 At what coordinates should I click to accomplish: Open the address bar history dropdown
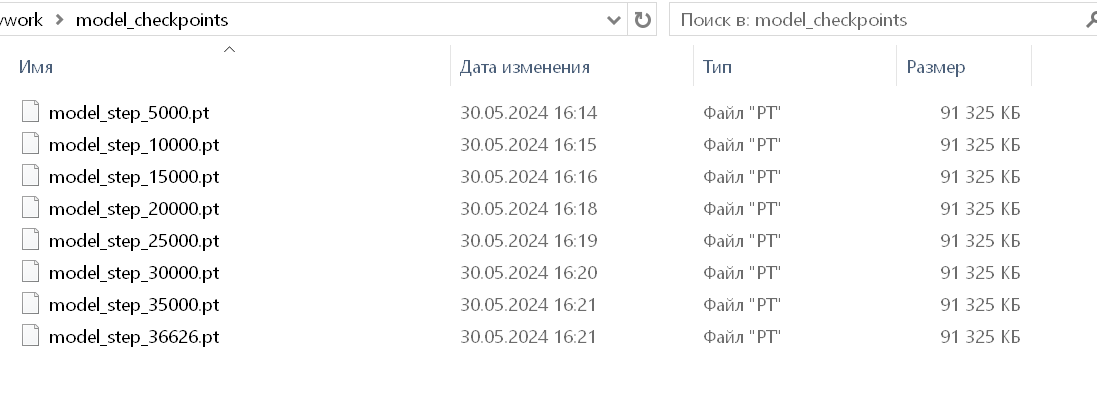[614, 20]
